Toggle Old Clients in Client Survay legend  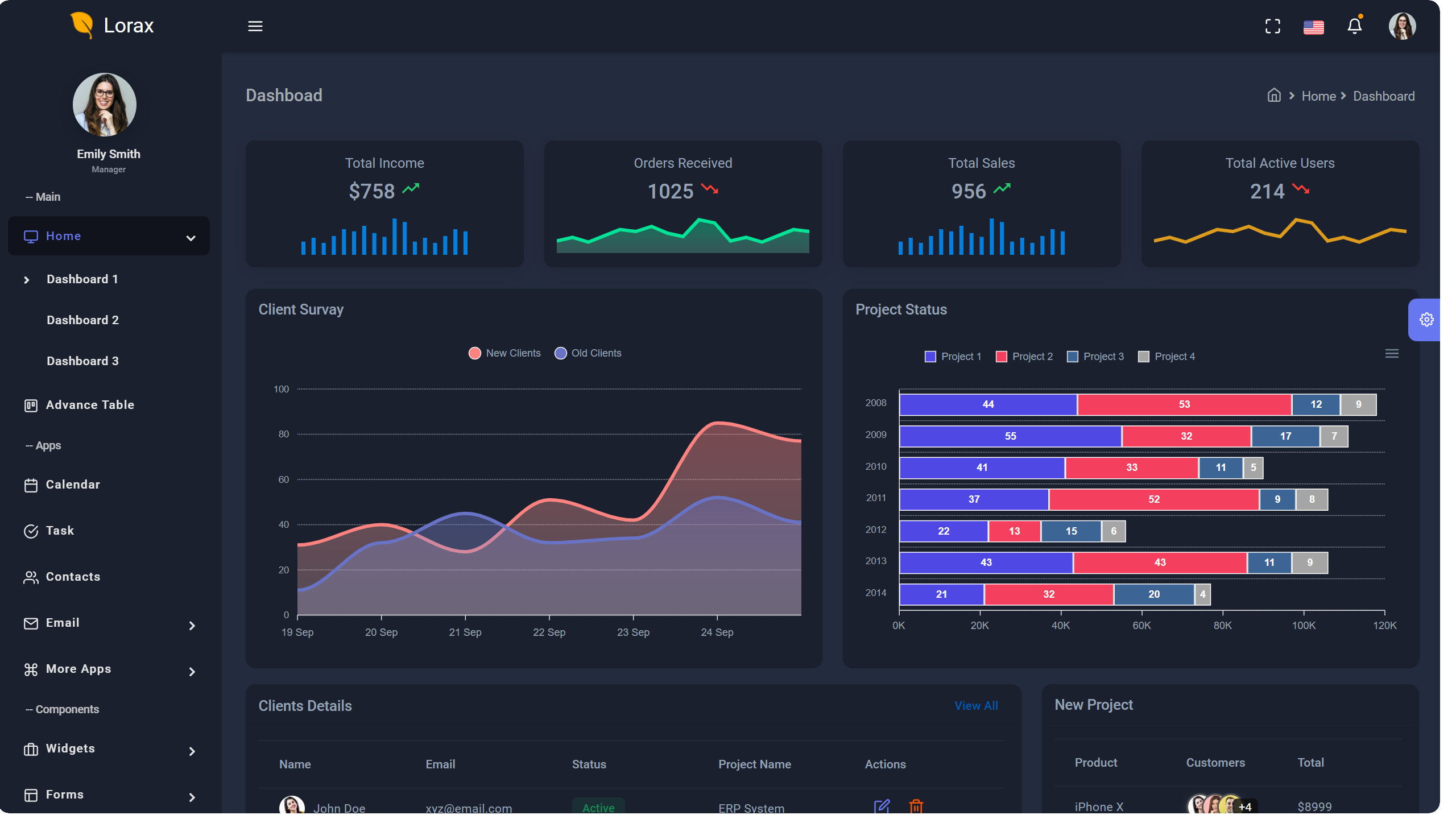pos(588,353)
